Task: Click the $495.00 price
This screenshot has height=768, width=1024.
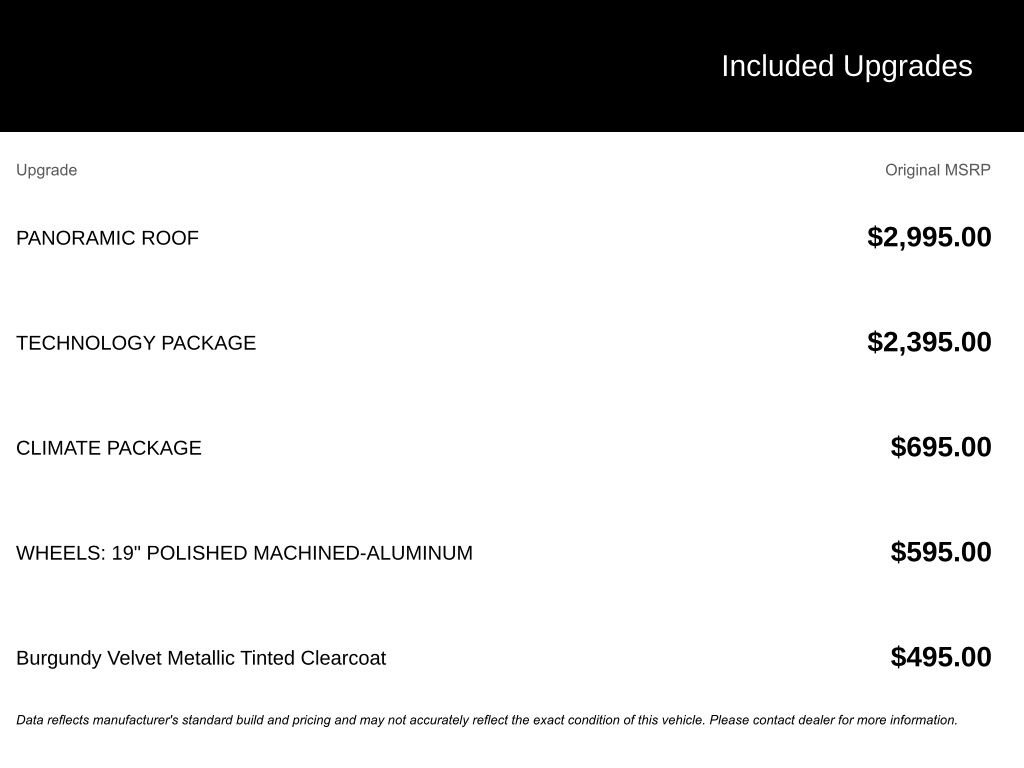Action: click(x=940, y=658)
